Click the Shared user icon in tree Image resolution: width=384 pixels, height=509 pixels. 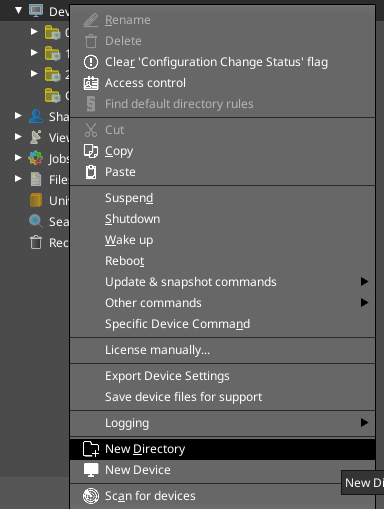36,116
